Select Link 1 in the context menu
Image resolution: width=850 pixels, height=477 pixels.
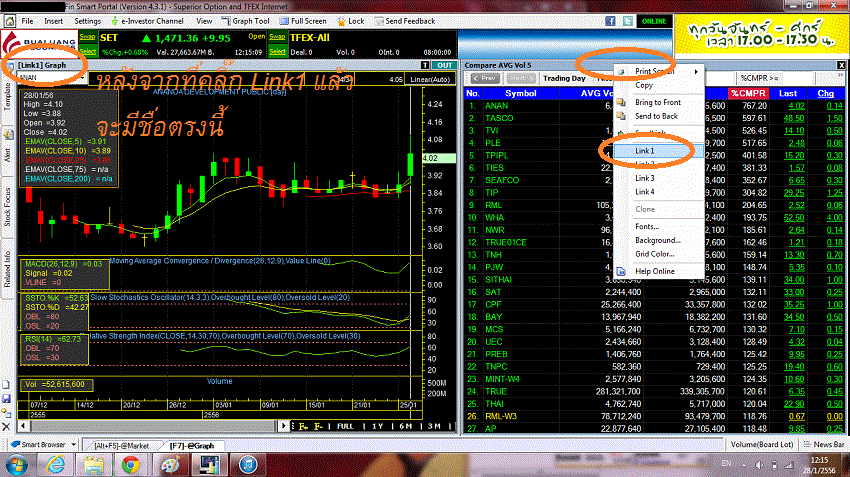click(x=658, y=151)
